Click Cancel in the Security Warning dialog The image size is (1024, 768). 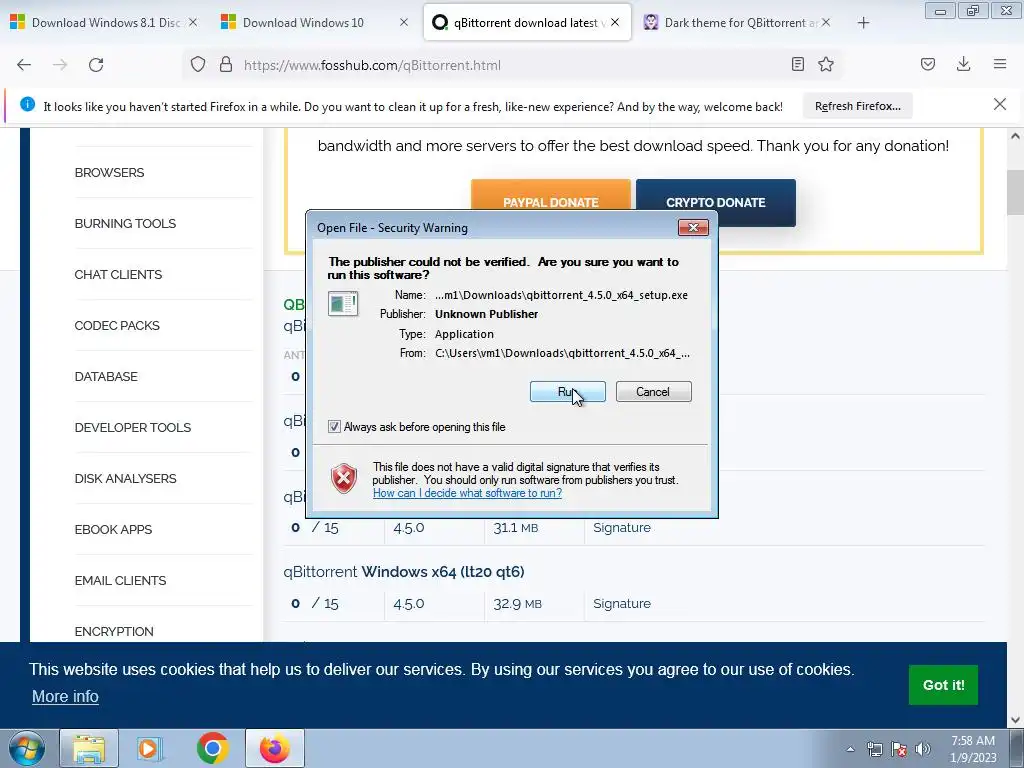653,391
